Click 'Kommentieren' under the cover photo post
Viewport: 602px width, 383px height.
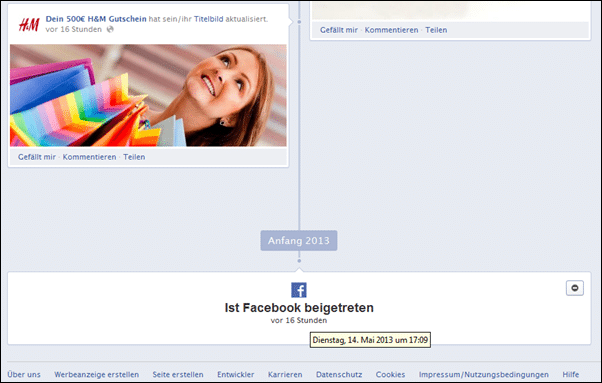pos(89,157)
